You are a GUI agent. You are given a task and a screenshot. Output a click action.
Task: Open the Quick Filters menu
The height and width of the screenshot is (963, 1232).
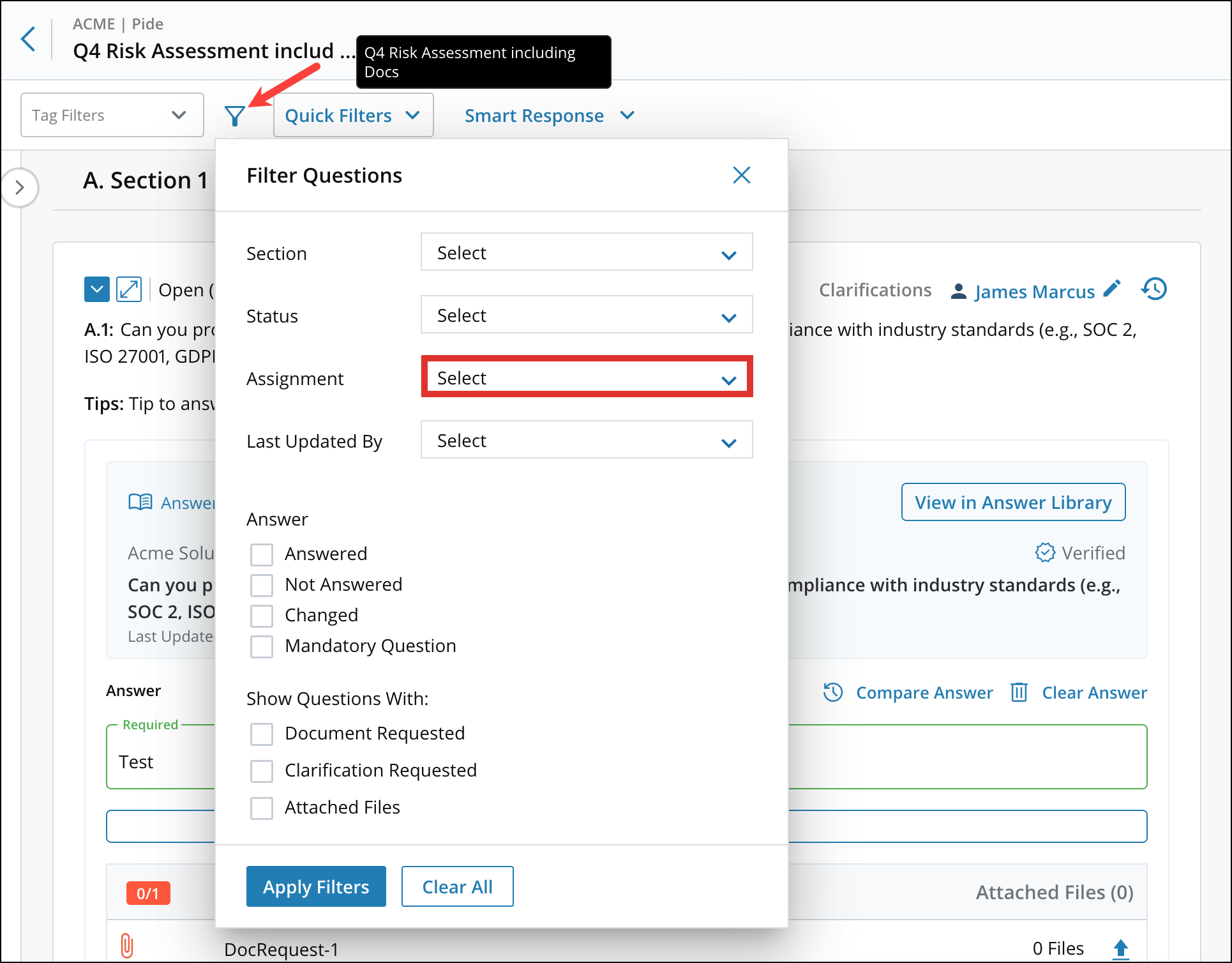click(x=353, y=115)
